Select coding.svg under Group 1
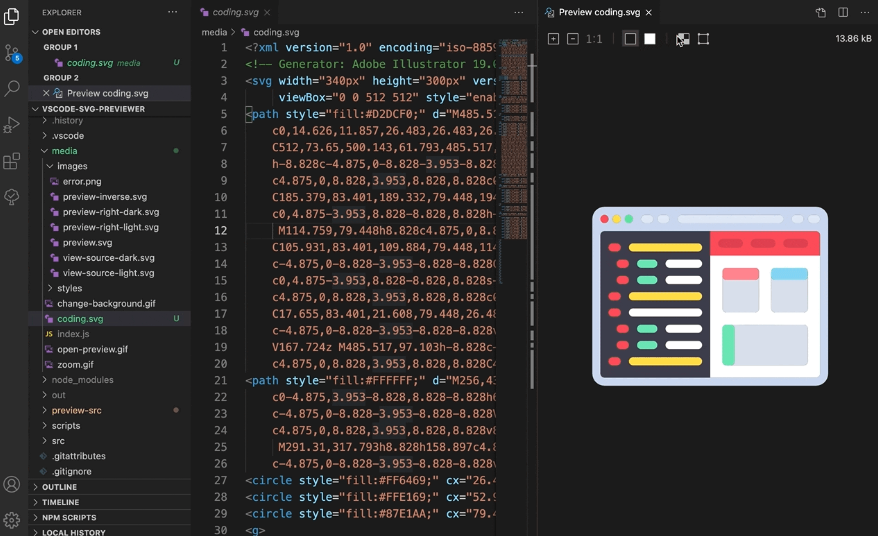The height and width of the screenshot is (536, 878). [109, 63]
